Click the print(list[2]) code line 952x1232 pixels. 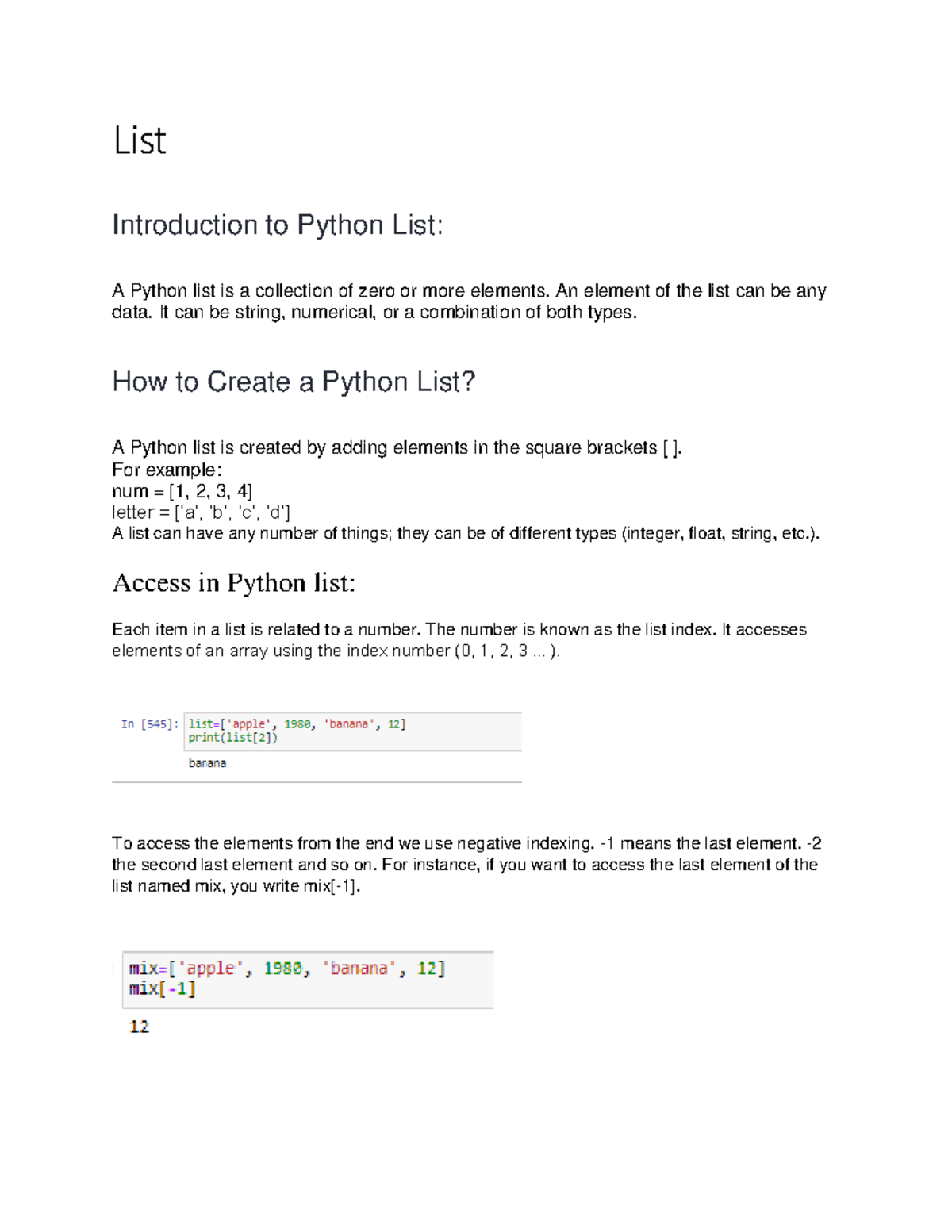click(x=233, y=738)
